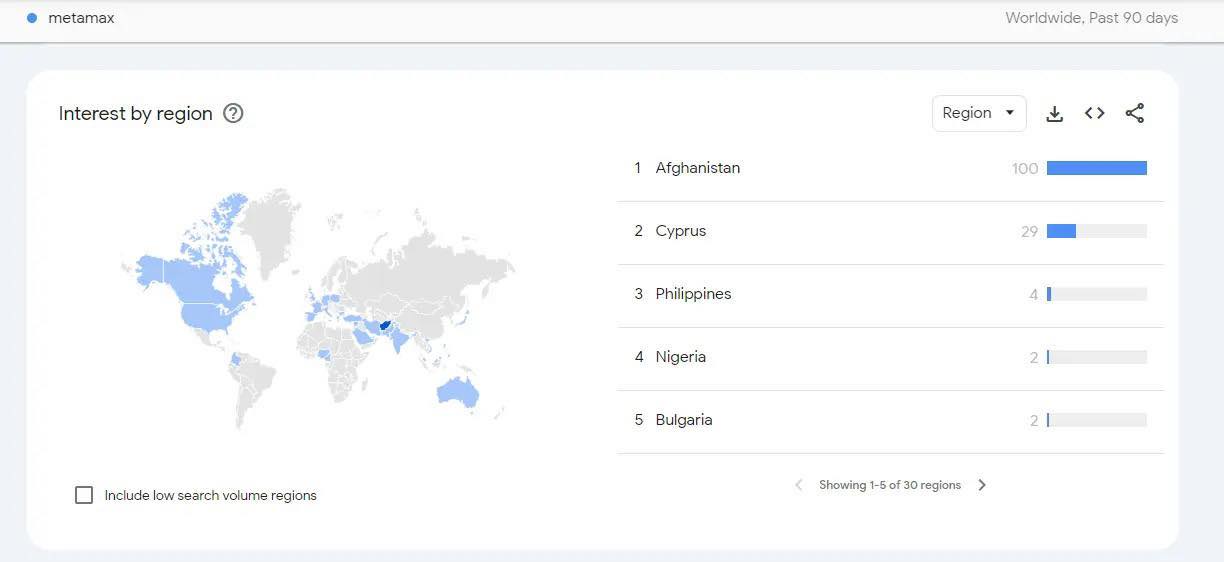Click Cyprus's interest bar showing 29
Image resolution: width=1224 pixels, height=562 pixels.
tap(1097, 231)
